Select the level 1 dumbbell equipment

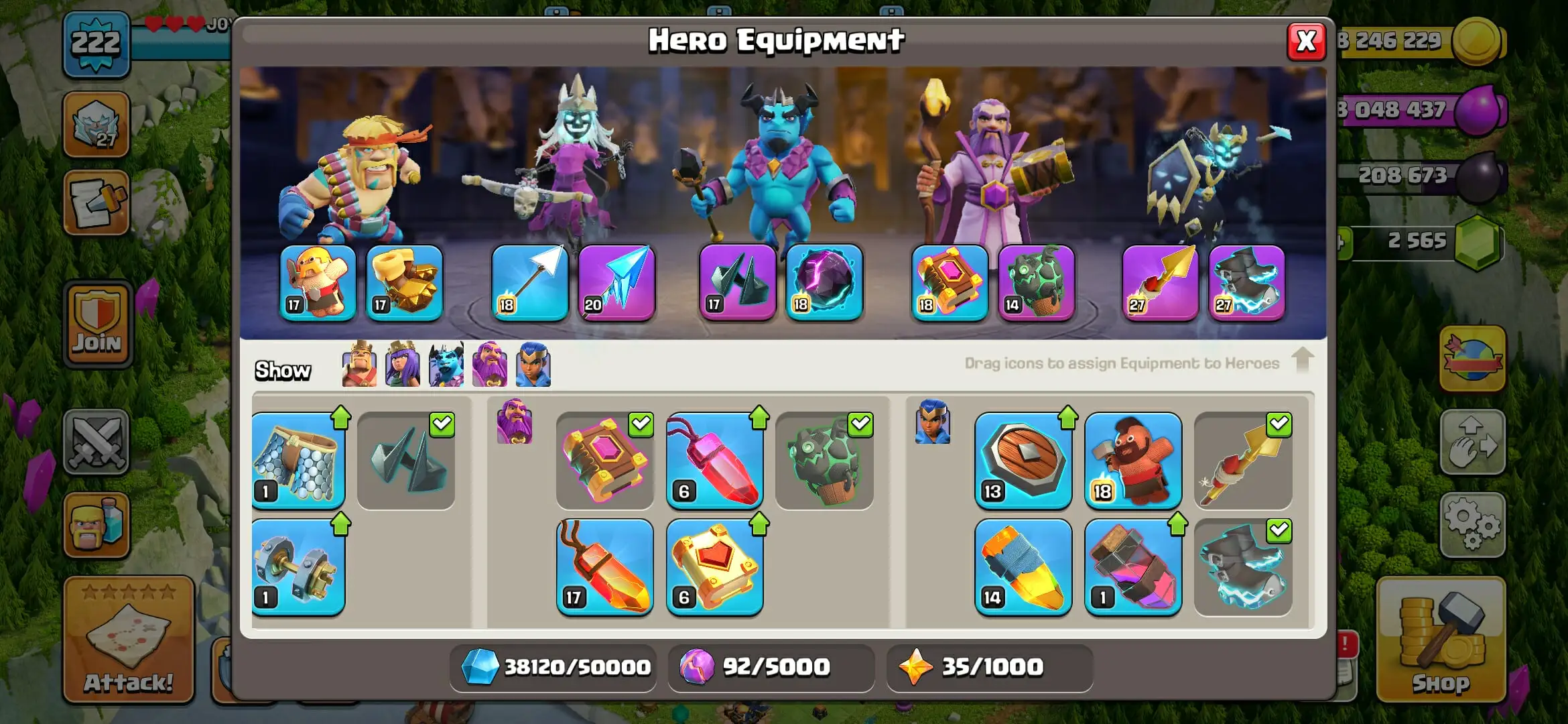point(299,567)
